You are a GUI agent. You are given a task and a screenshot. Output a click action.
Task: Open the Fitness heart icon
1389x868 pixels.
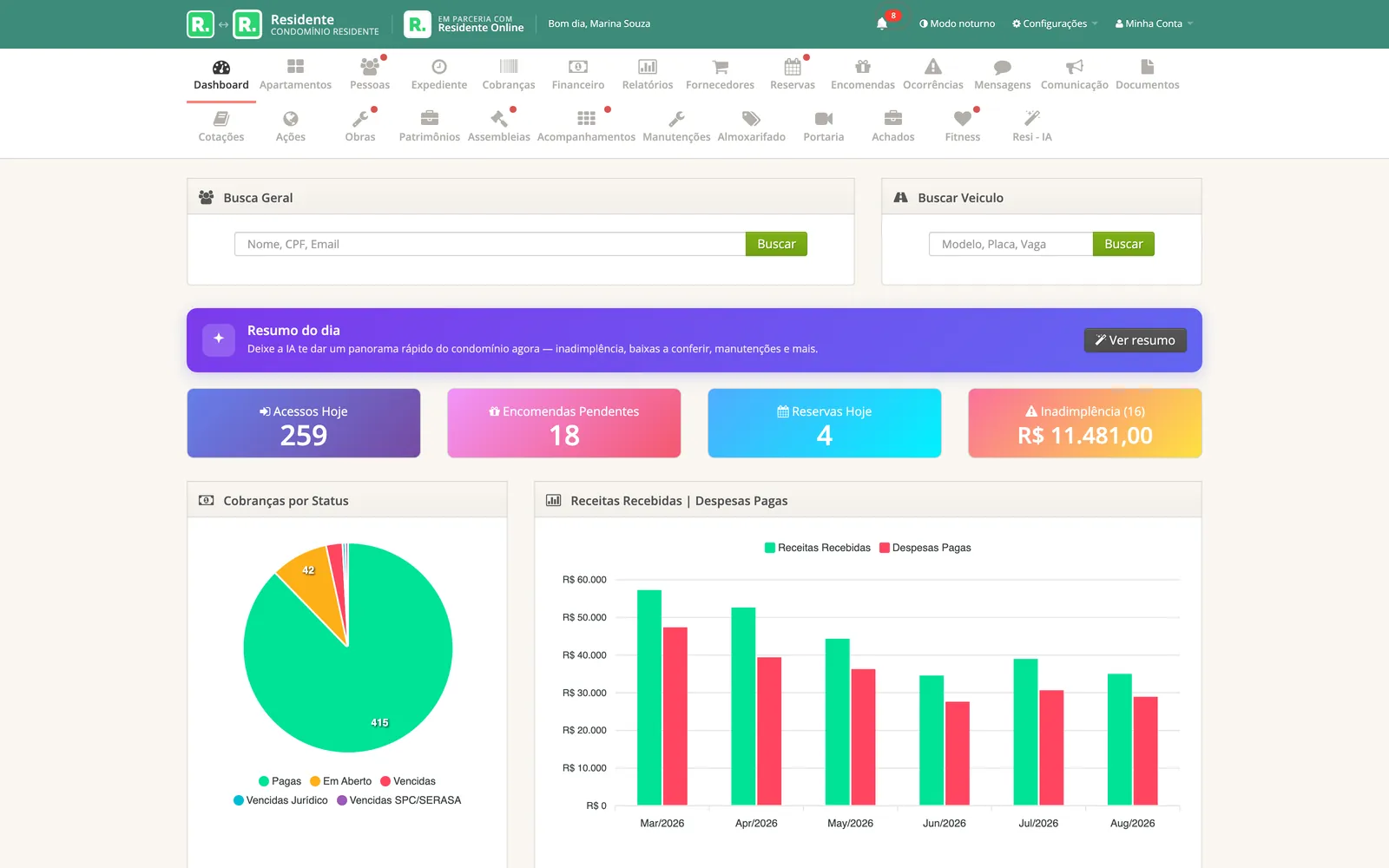[962, 119]
